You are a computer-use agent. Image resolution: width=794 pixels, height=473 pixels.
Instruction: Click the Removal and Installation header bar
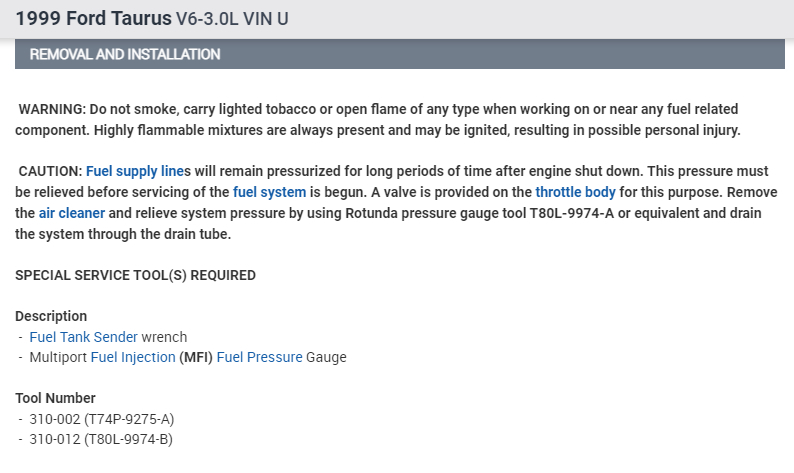(x=399, y=54)
